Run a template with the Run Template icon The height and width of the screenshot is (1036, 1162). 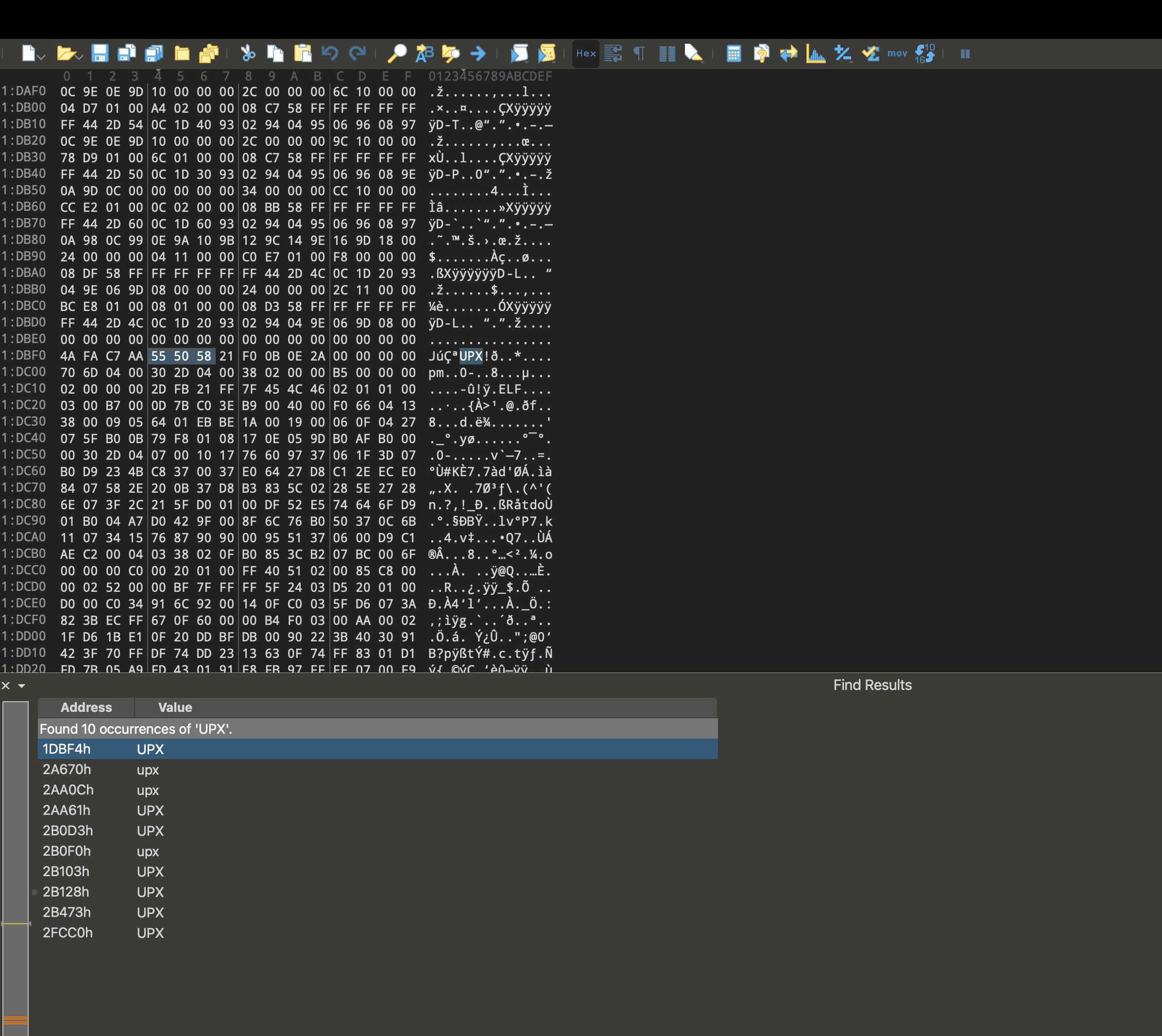point(547,53)
